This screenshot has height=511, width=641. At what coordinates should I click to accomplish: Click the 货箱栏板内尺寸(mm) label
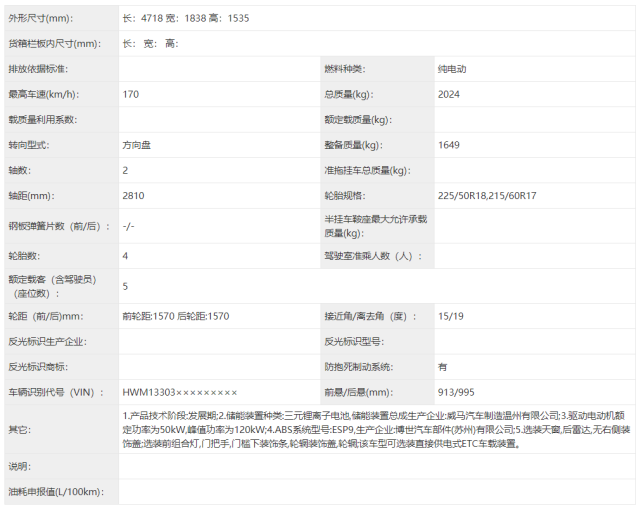(54, 44)
